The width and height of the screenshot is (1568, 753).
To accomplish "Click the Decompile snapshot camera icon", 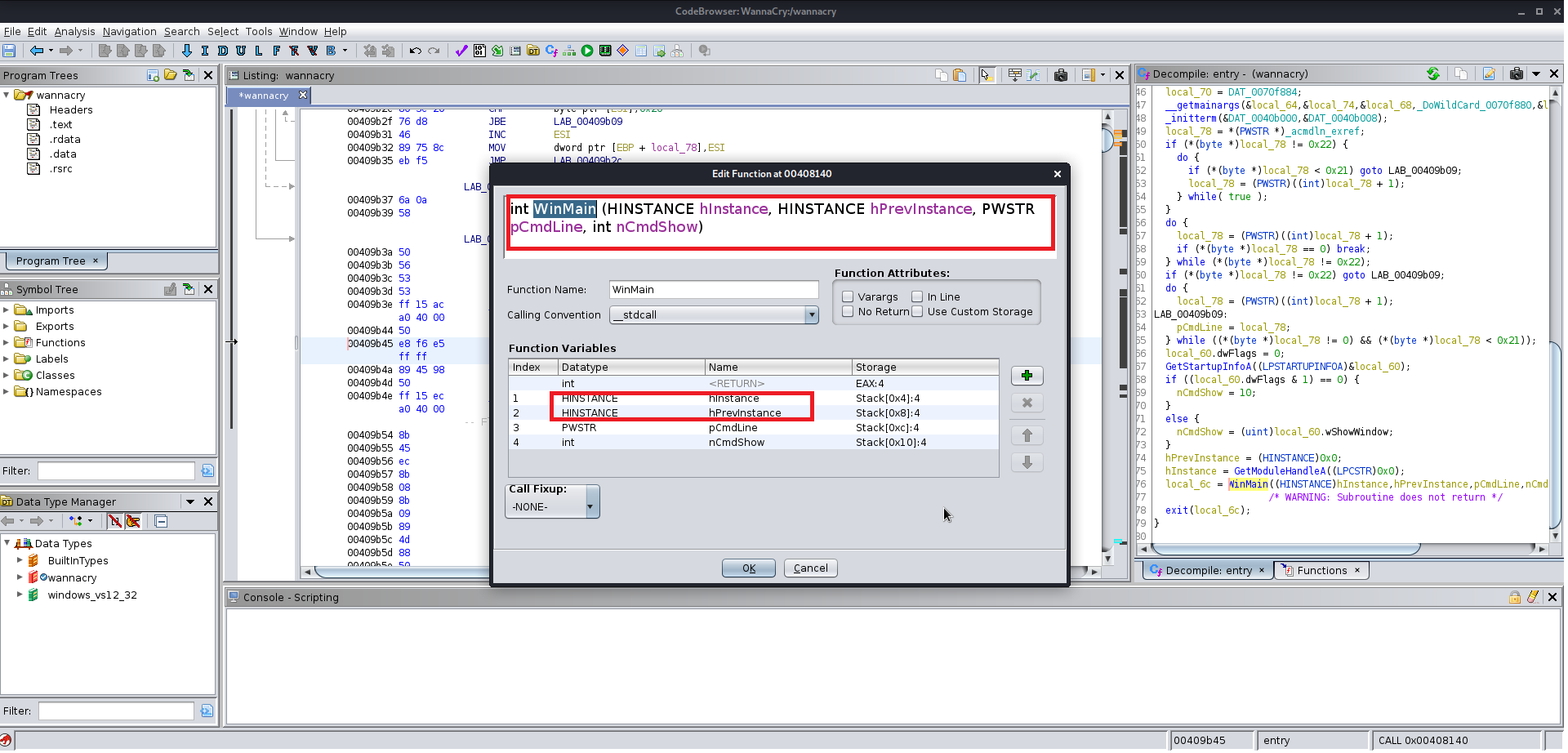I will click(1517, 74).
